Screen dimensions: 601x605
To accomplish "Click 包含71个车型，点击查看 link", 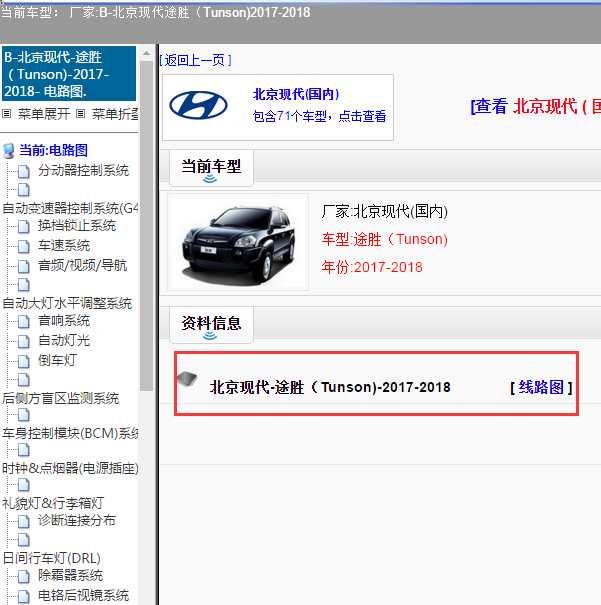I will (x=319, y=116).
